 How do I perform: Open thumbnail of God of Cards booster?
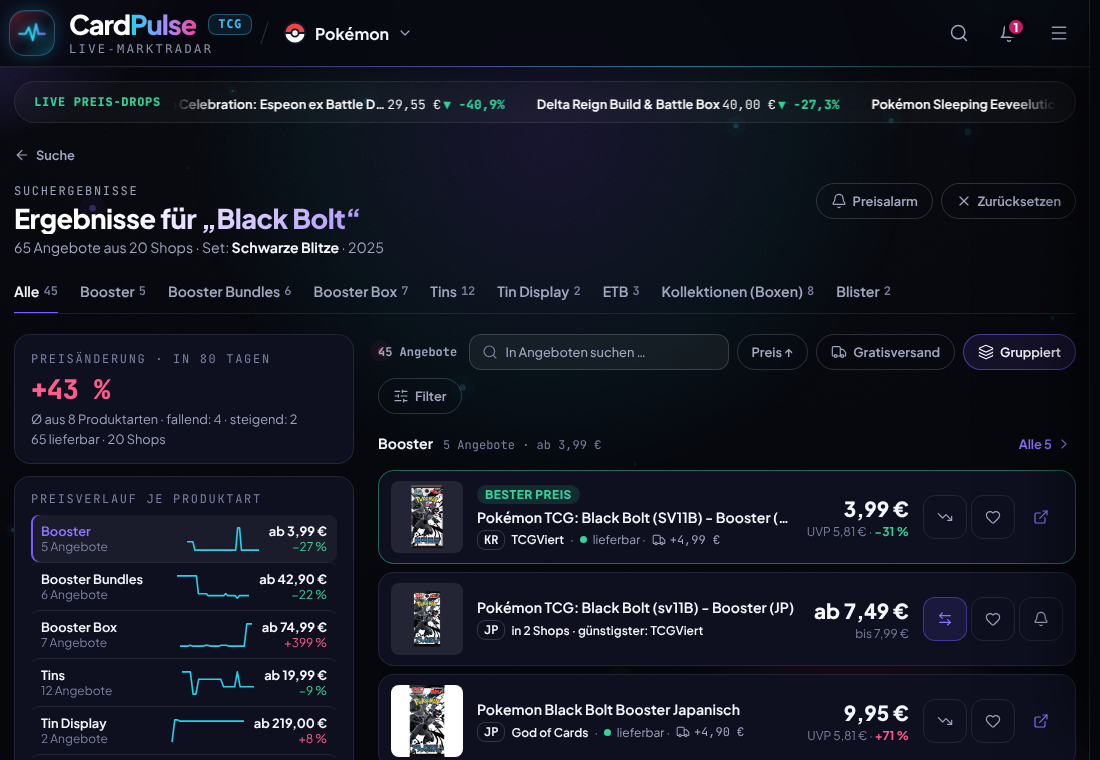click(x=427, y=721)
